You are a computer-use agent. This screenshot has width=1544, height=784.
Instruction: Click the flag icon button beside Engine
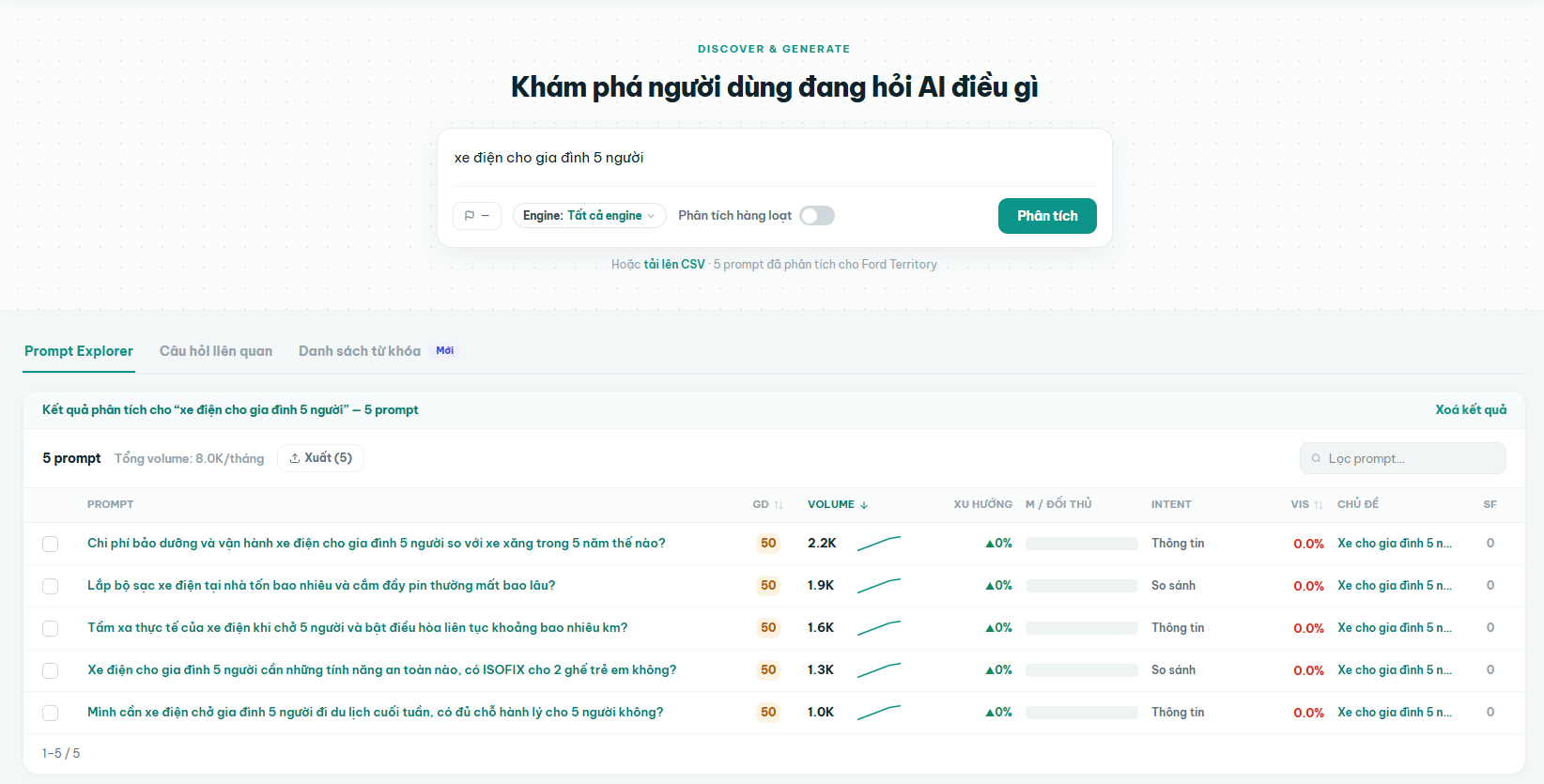click(477, 216)
